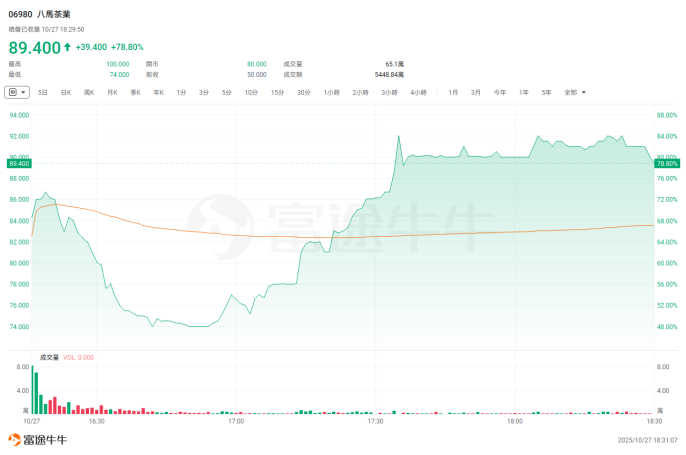686x455 pixels.
Task: Click the green up-arrow beside the price
Action: (67, 47)
